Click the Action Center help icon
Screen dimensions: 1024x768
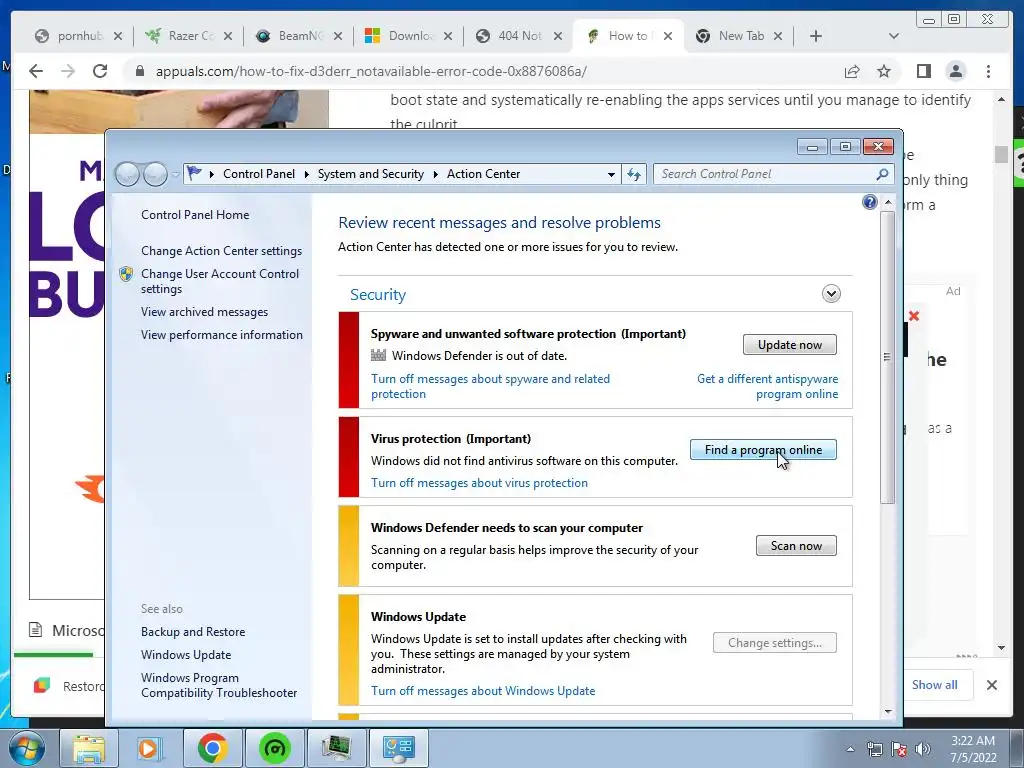click(869, 202)
